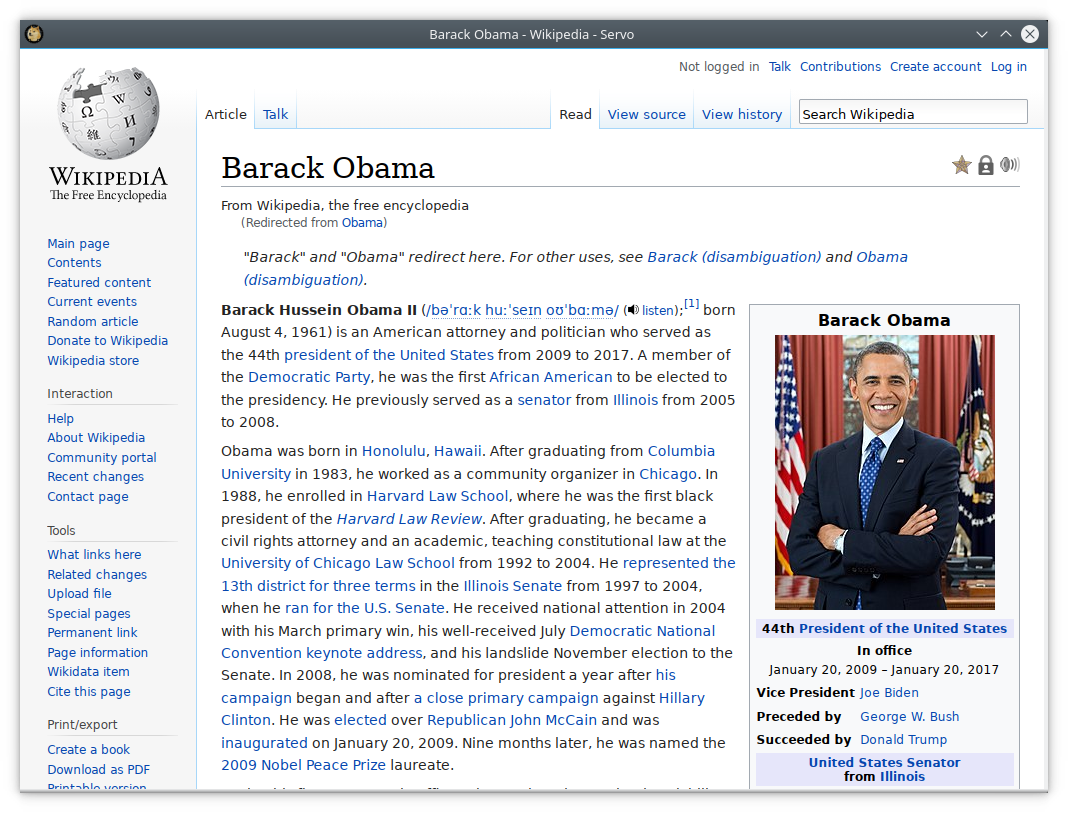Click the Search Wikipedia input field
Screen dimensions: 1068x813
(x=913, y=112)
